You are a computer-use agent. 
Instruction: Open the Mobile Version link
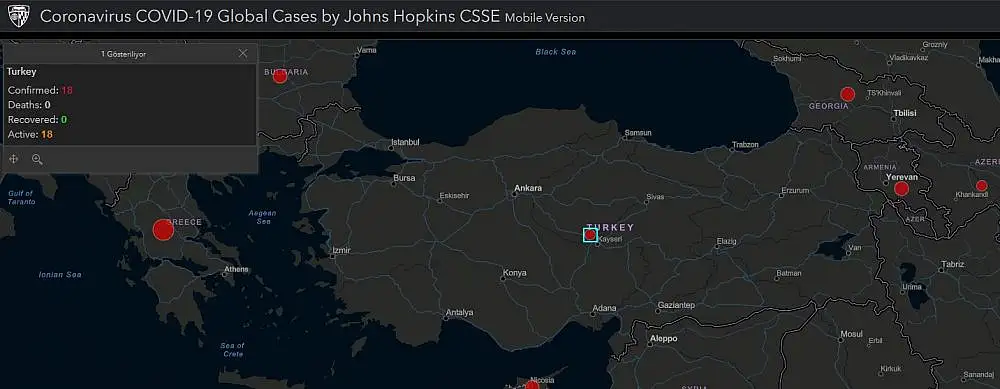(545, 18)
